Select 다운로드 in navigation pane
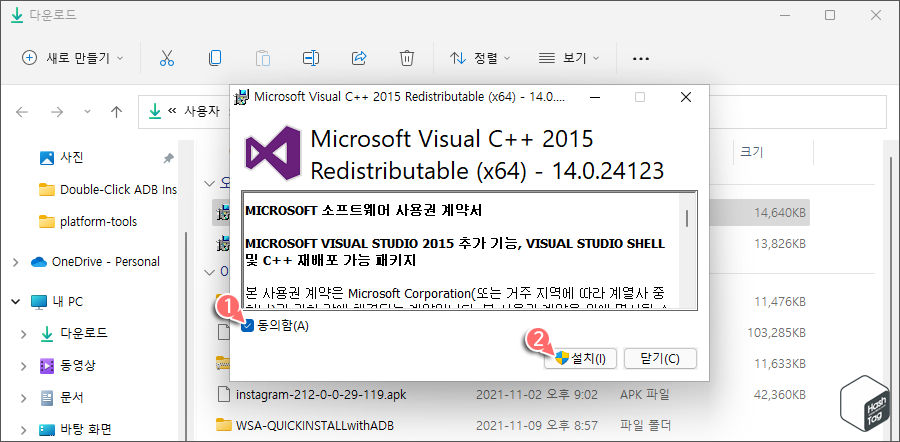 83,334
